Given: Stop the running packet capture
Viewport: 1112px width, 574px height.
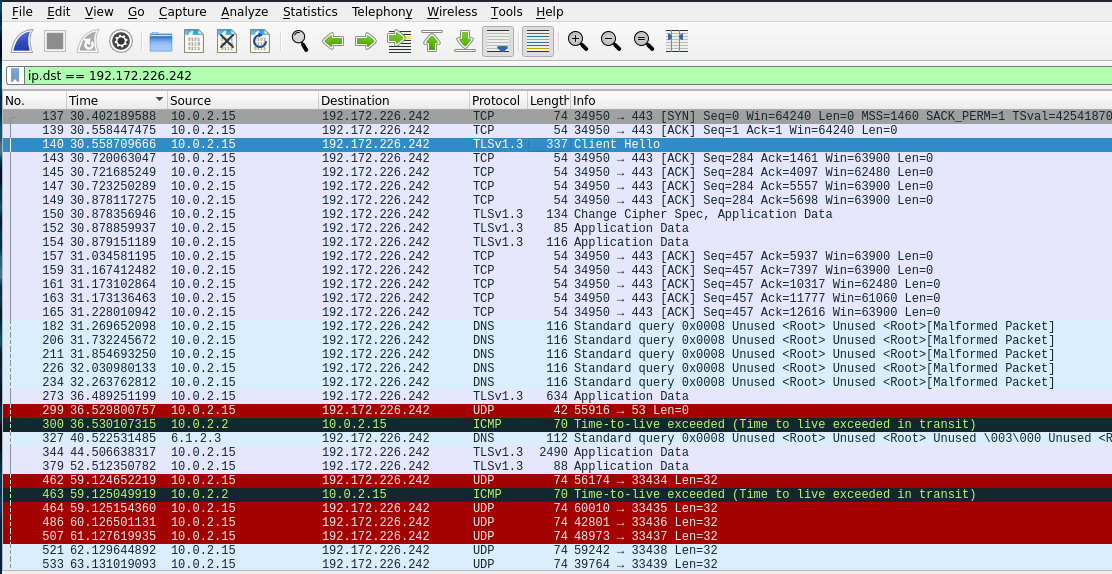Looking at the screenshot, I should click(55, 42).
